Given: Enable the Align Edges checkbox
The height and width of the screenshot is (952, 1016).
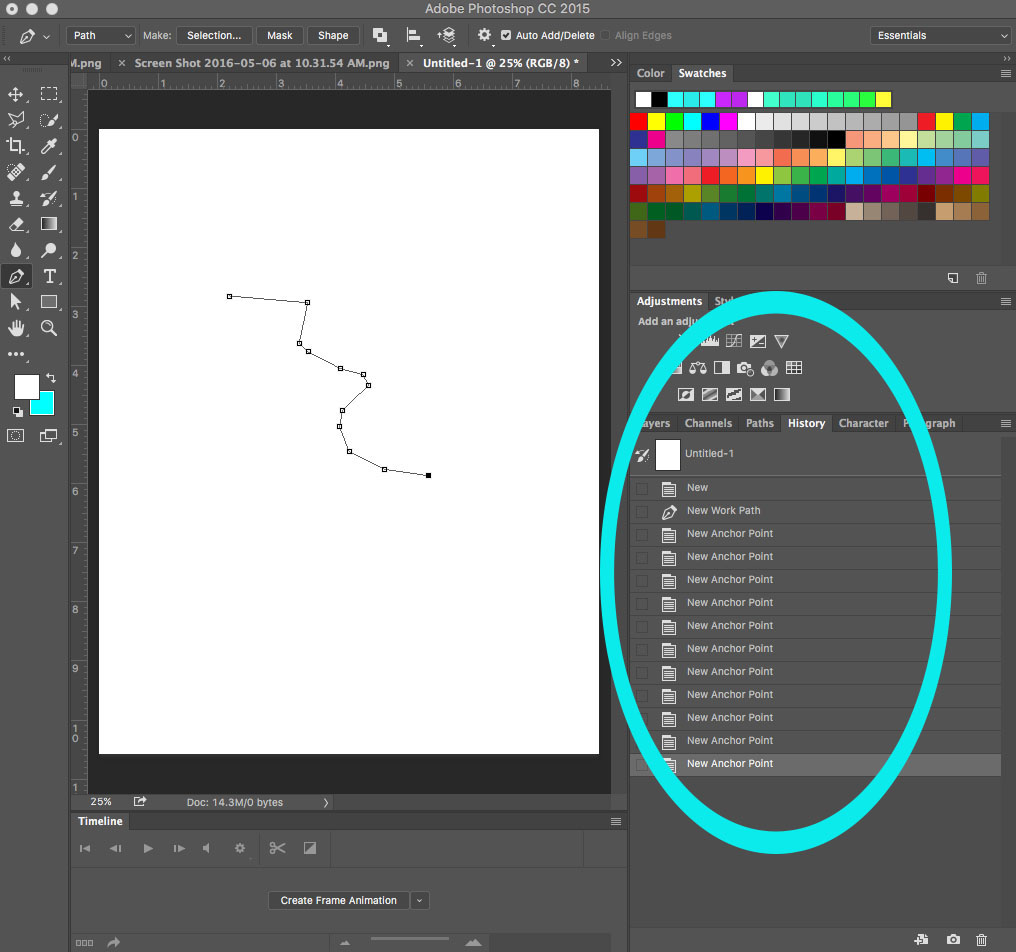Looking at the screenshot, I should 606,35.
